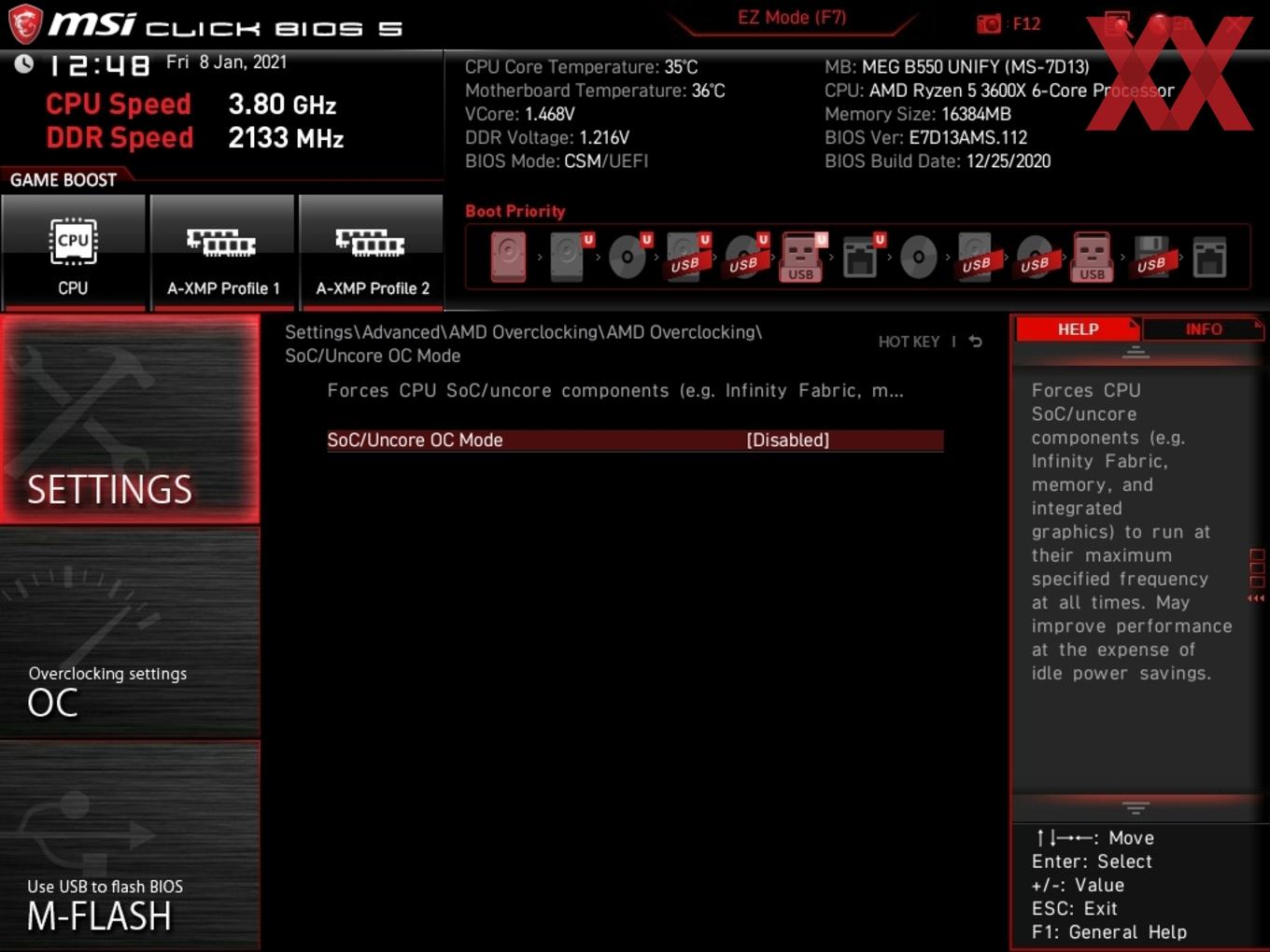Click the GAME BOOST label

tap(63, 180)
